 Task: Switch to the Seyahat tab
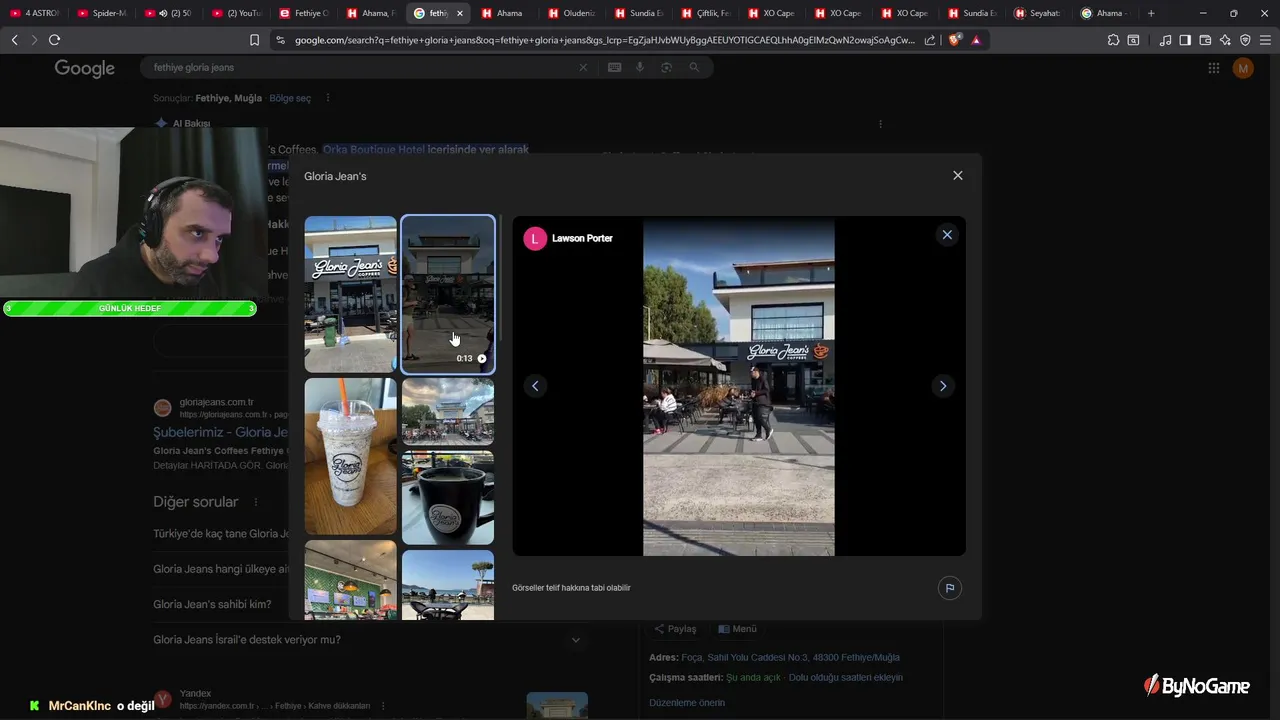(1038, 13)
